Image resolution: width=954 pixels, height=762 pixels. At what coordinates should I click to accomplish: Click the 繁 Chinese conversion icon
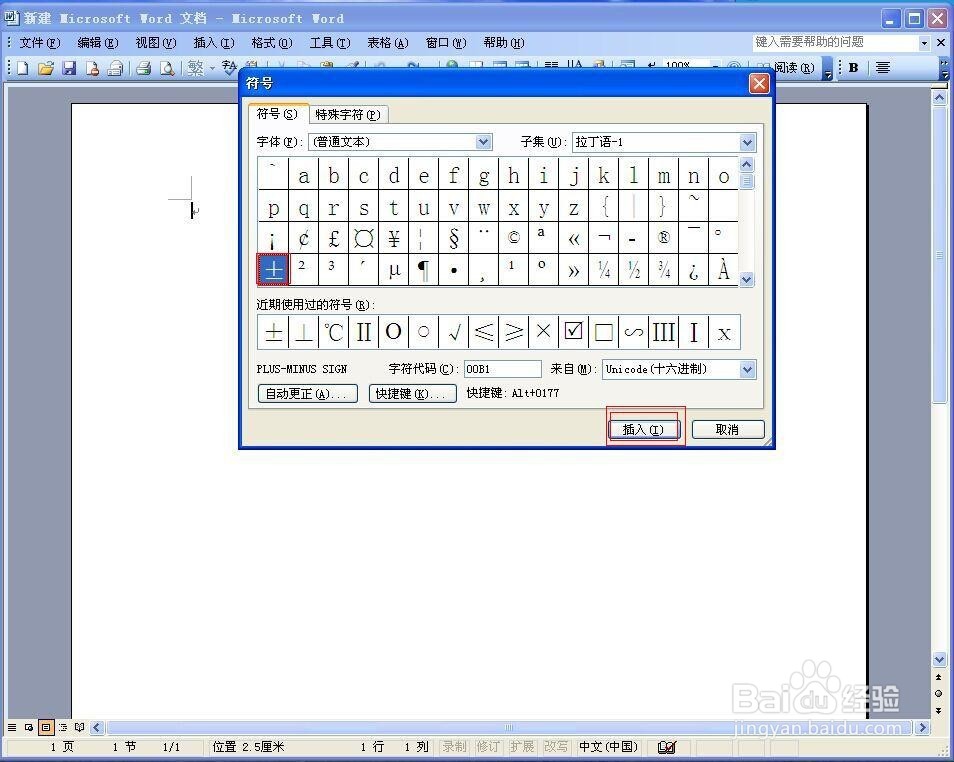coord(195,68)
